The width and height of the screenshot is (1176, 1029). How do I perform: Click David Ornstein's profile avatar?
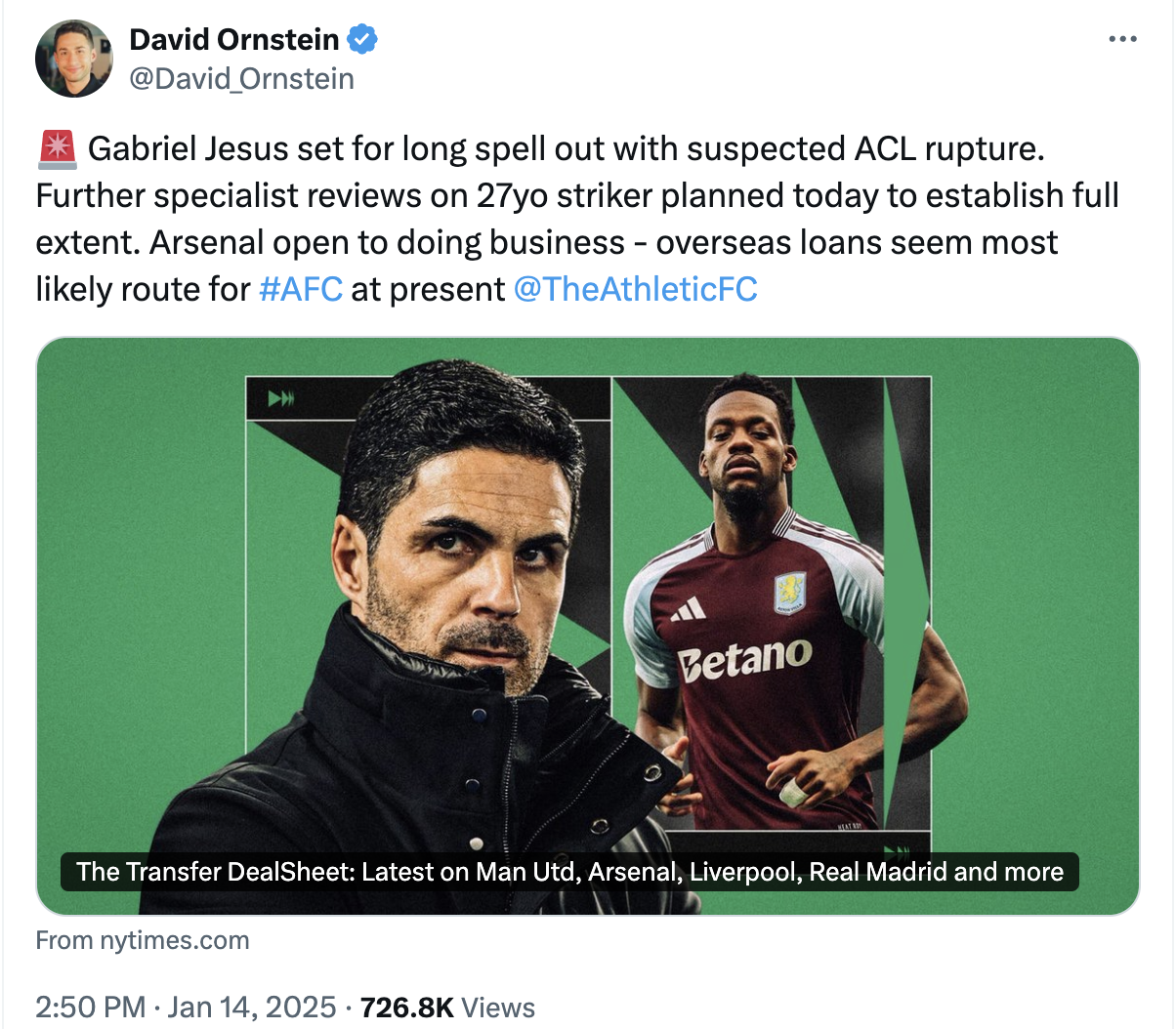click(x=74, y=59)
